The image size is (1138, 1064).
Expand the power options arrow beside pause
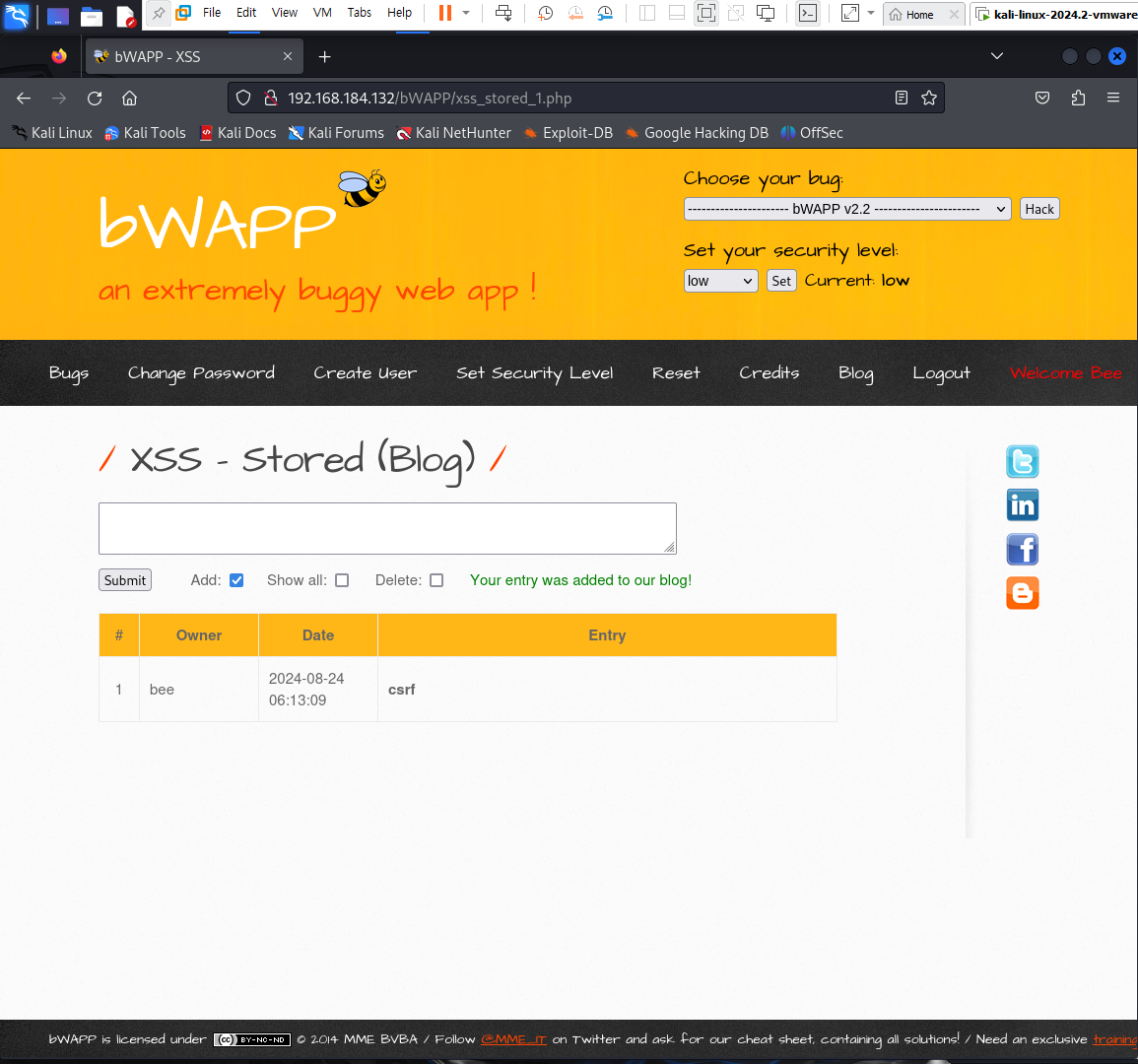tap(466, 13)
